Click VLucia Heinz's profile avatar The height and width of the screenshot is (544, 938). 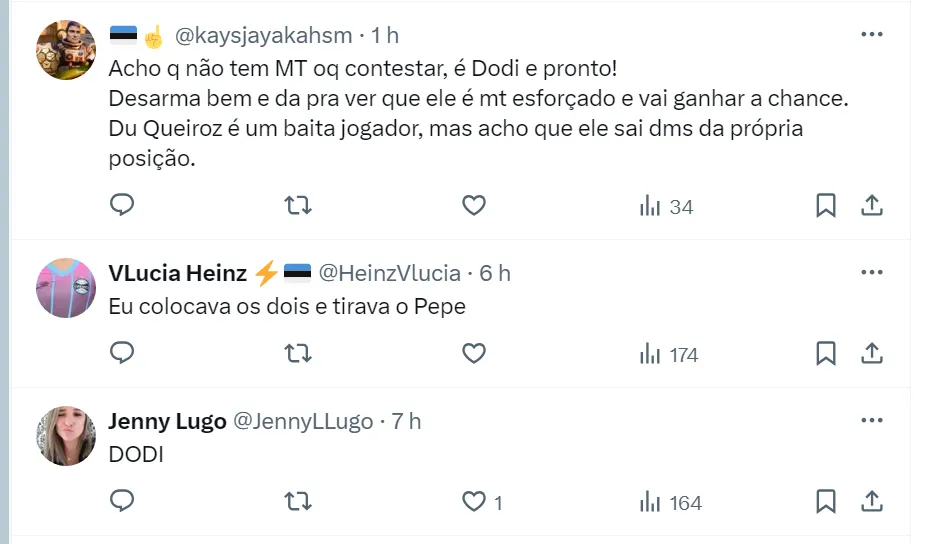(66, 288)
